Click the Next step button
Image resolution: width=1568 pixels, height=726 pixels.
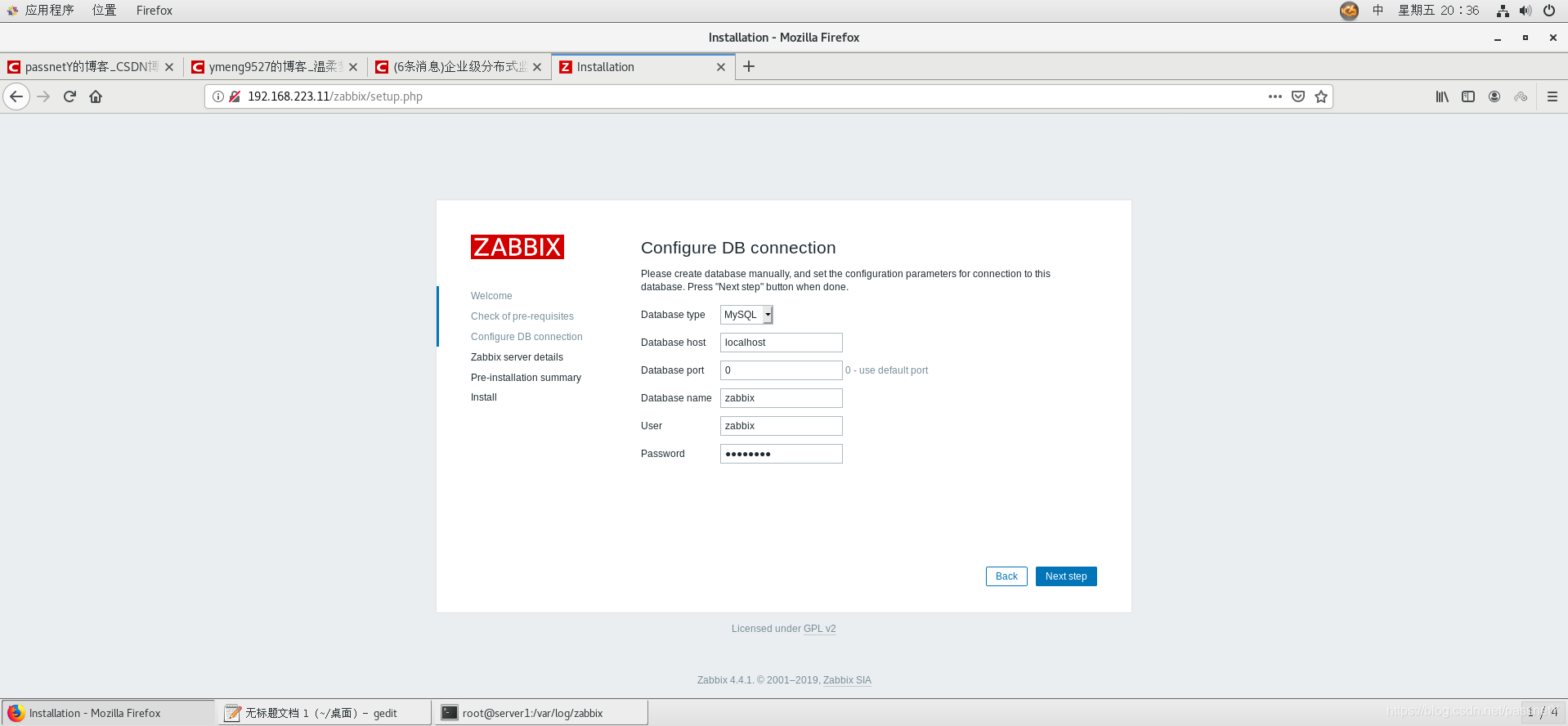[1066, 576]
